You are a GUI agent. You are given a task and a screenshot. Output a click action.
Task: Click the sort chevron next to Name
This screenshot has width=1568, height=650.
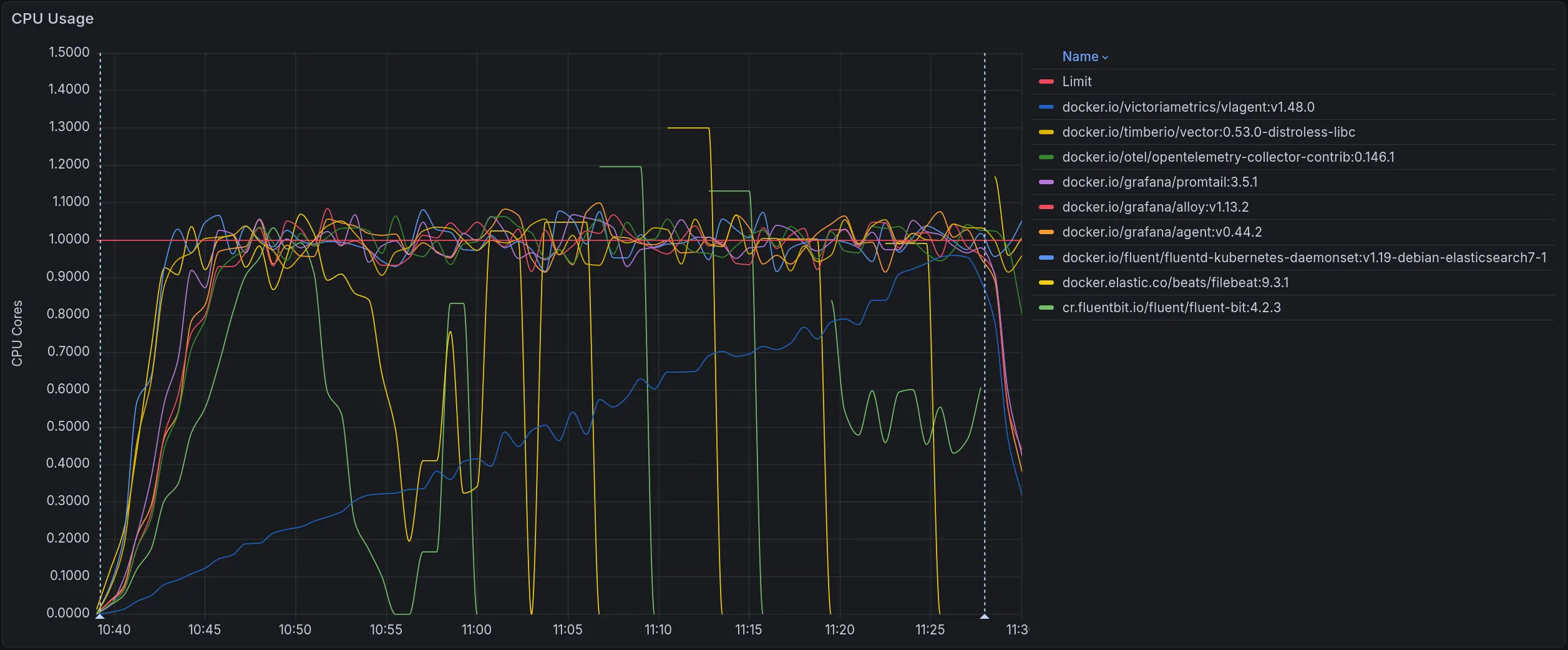(x=1105, y=57)
